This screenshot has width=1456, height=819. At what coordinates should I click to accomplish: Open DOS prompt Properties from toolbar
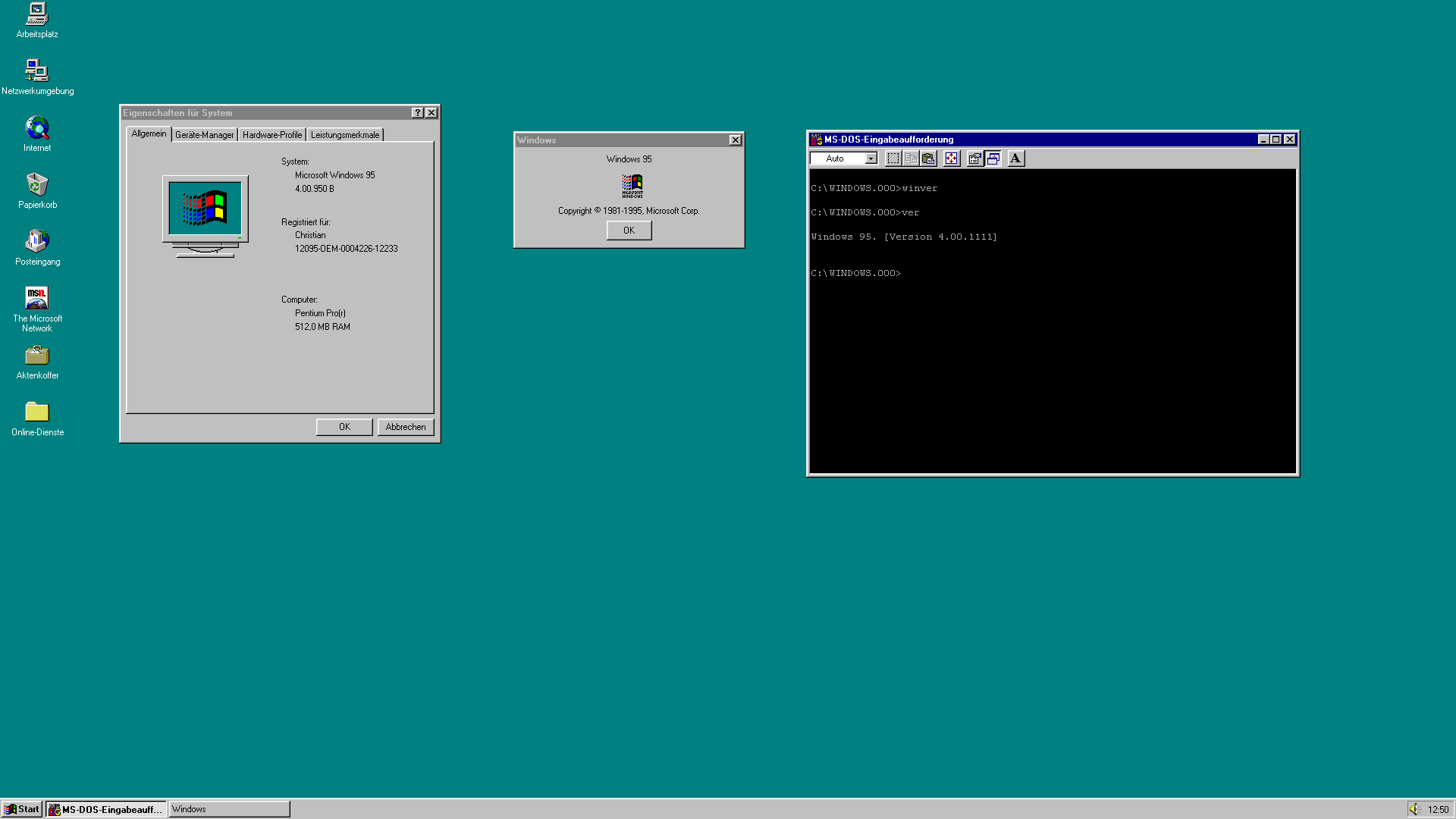click(x=974, y=158)
